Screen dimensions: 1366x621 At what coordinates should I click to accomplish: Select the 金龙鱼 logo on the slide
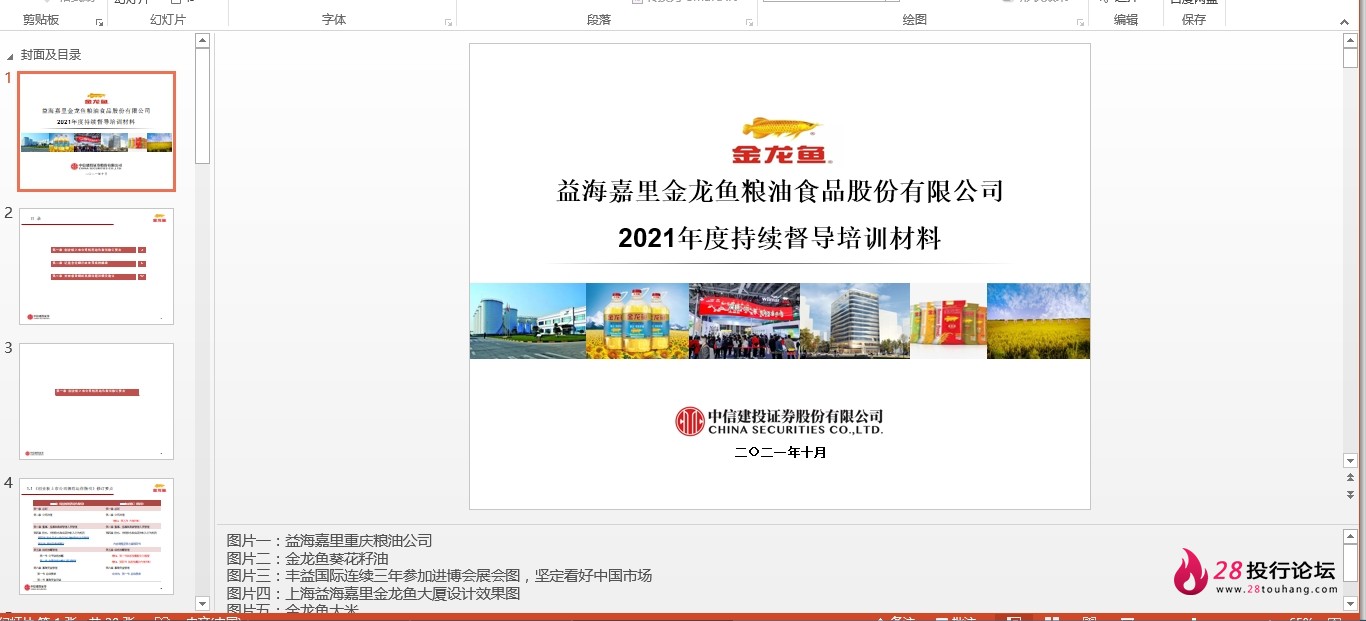coord(781,141)
